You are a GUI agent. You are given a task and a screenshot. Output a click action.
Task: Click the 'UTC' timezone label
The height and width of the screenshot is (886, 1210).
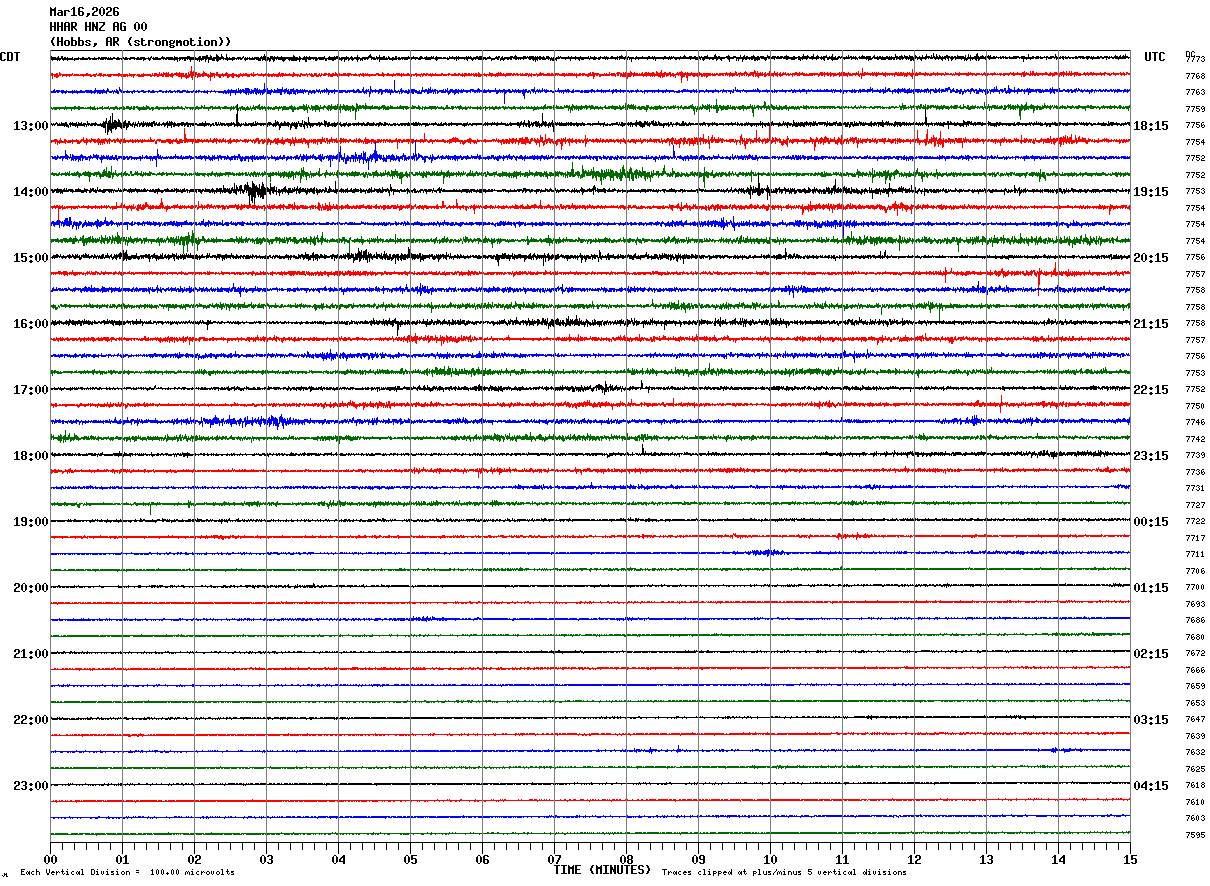1155,57
